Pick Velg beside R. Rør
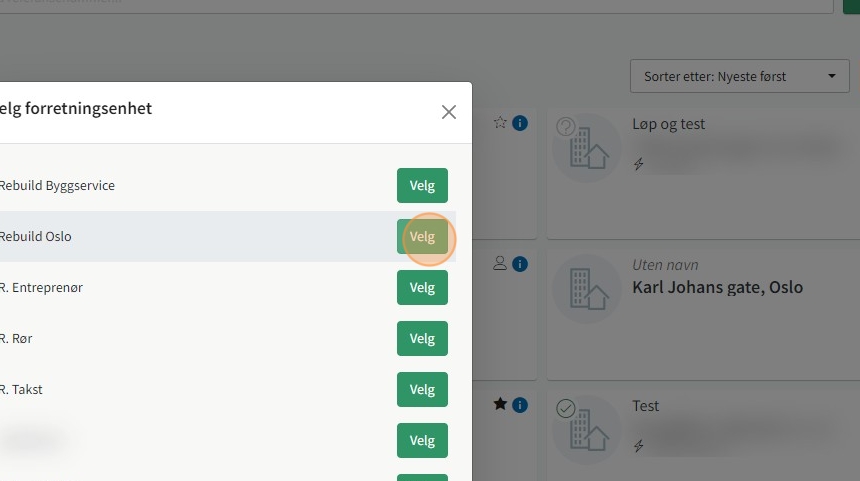The height and width of the screenshot is (481, 860). coord(422,338)
